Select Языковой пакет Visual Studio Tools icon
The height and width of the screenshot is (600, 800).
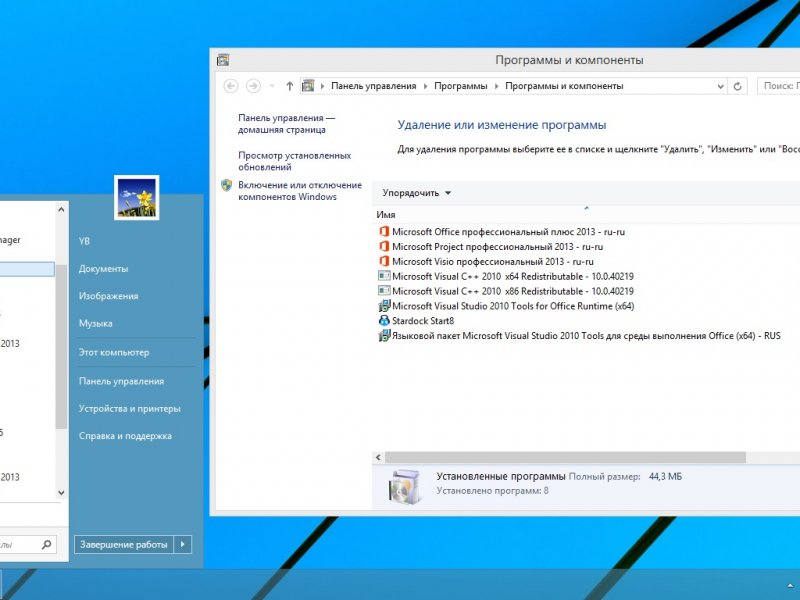(384, 336)
